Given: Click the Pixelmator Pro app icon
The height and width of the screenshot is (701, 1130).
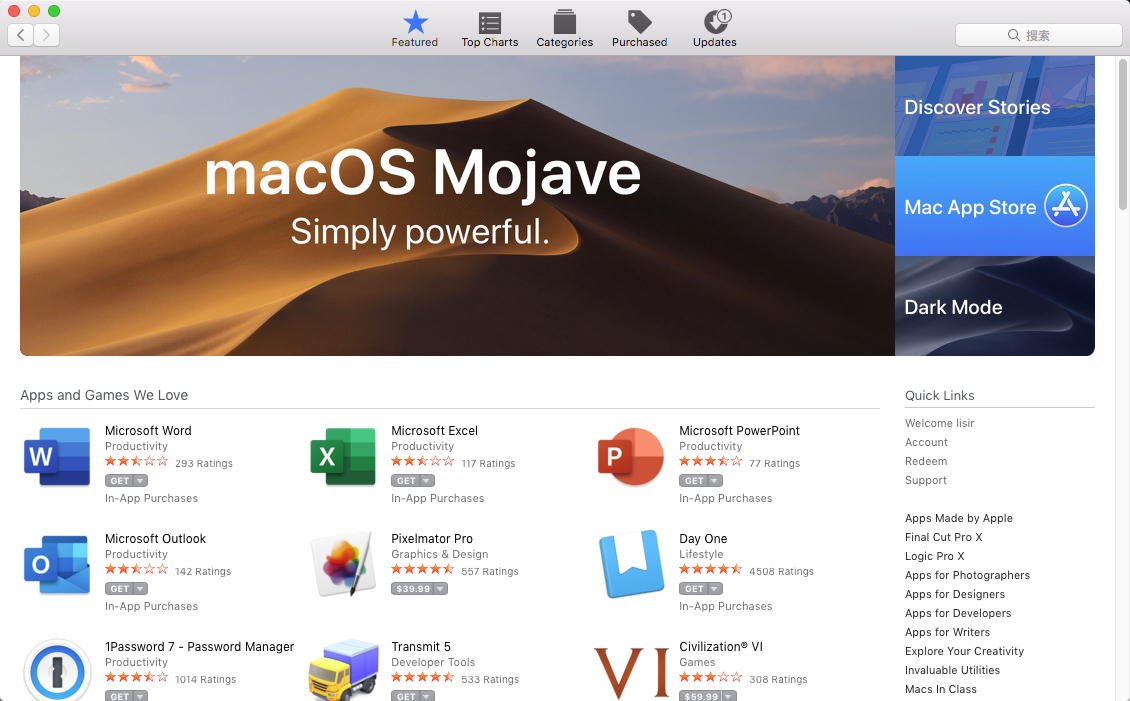Looking at the screenshot, I should (x=343, y=564).
